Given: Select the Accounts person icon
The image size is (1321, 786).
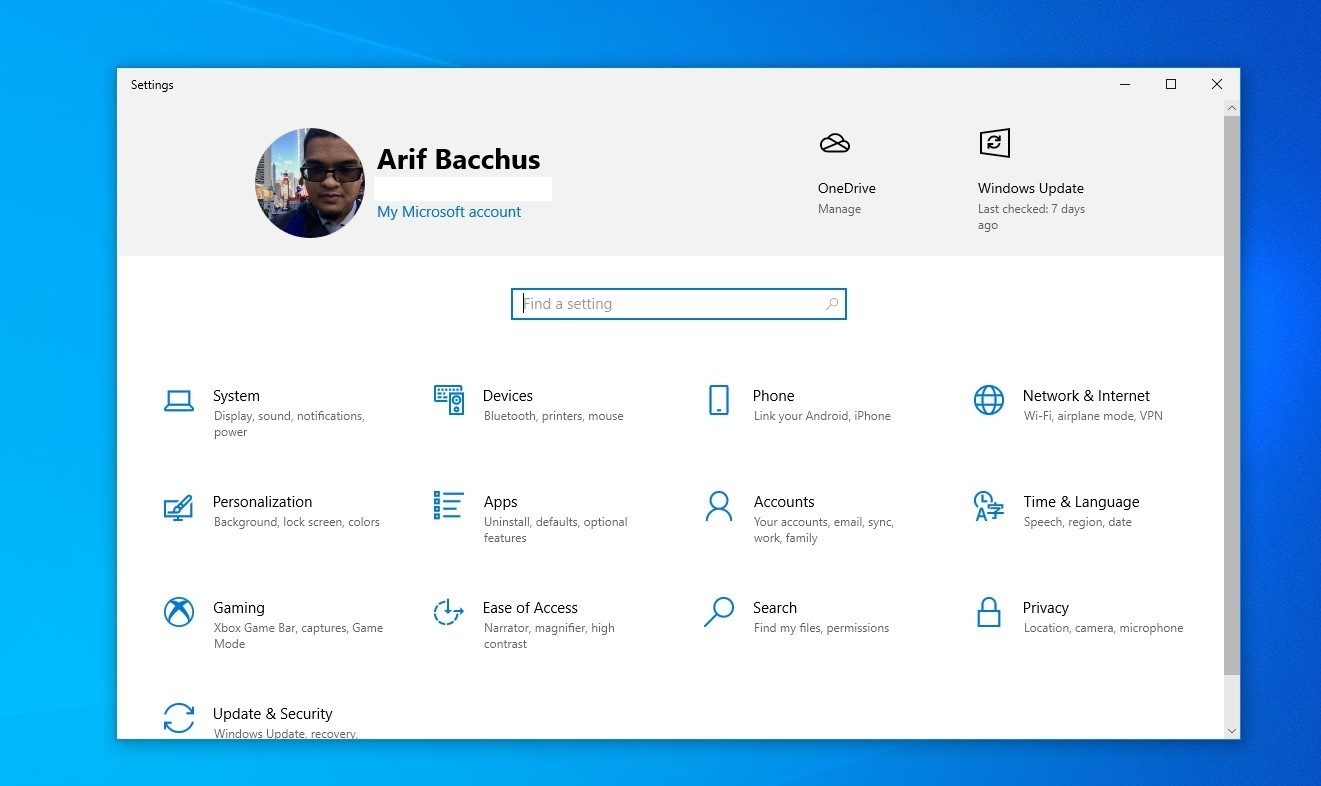Looking at the screenshot, I should pos(718,506).
